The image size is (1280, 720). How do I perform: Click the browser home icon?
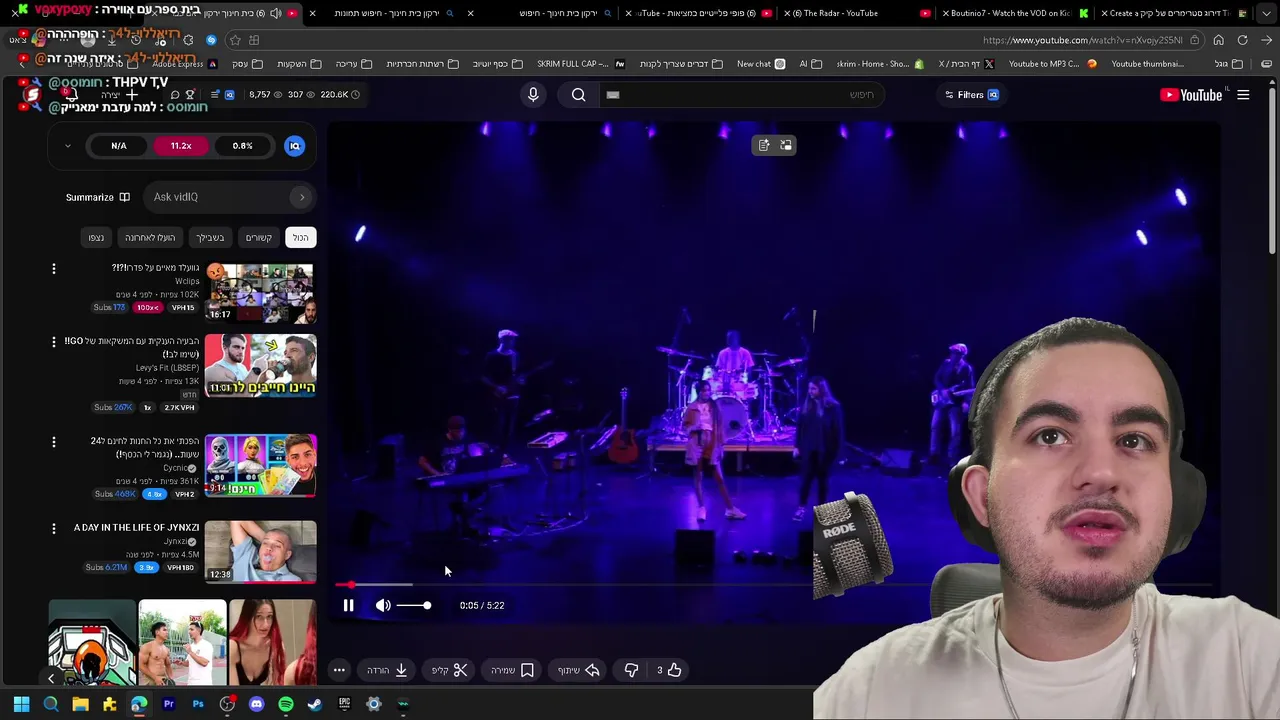click(1218, 40)
